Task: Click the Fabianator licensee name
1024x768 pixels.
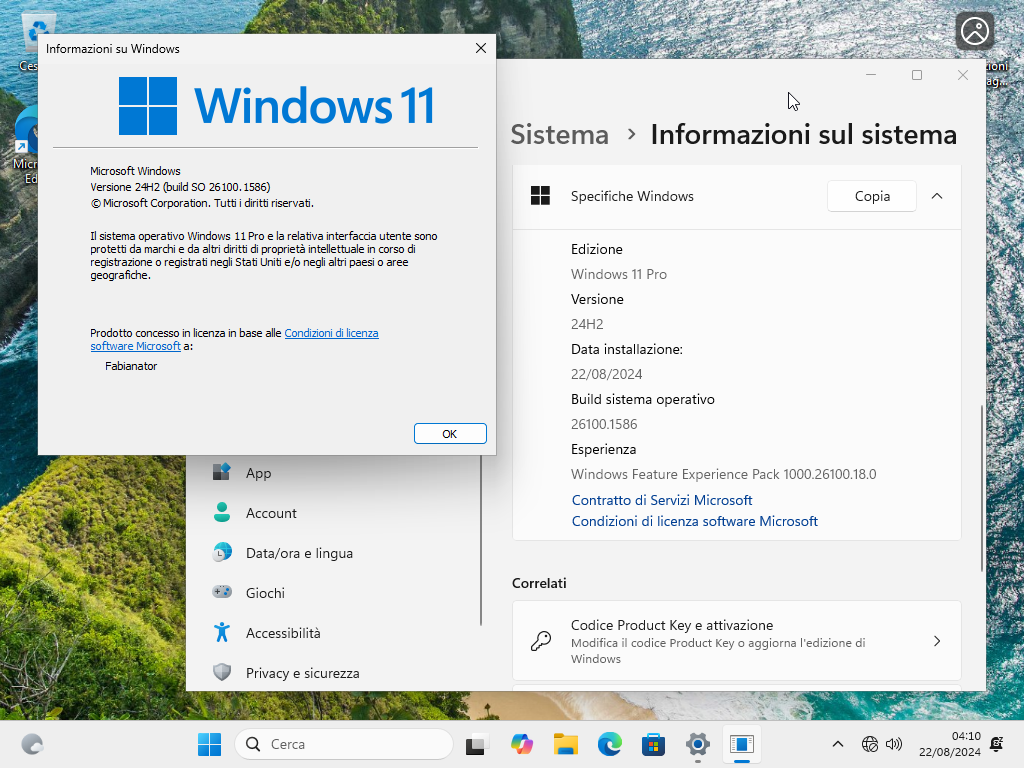Action: click(131, 366)
